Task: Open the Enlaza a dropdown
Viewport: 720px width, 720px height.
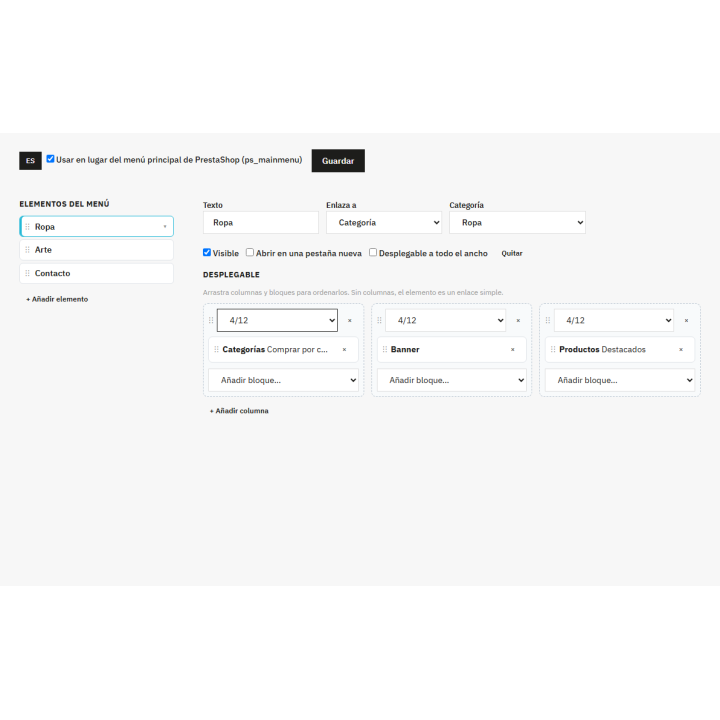Action: tap(384, 223)
